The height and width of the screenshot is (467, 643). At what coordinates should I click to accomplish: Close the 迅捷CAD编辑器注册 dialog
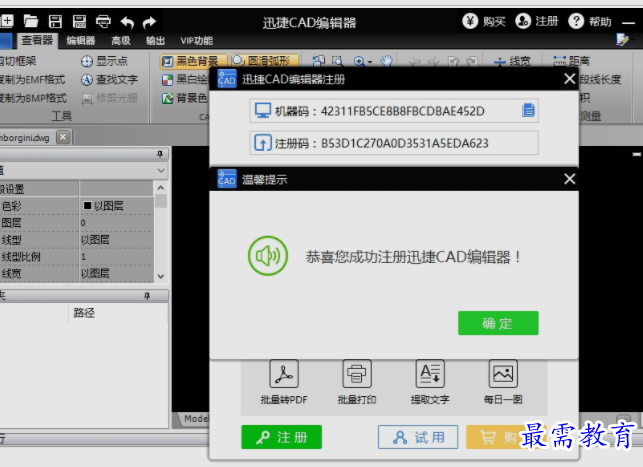click(570, 78)
